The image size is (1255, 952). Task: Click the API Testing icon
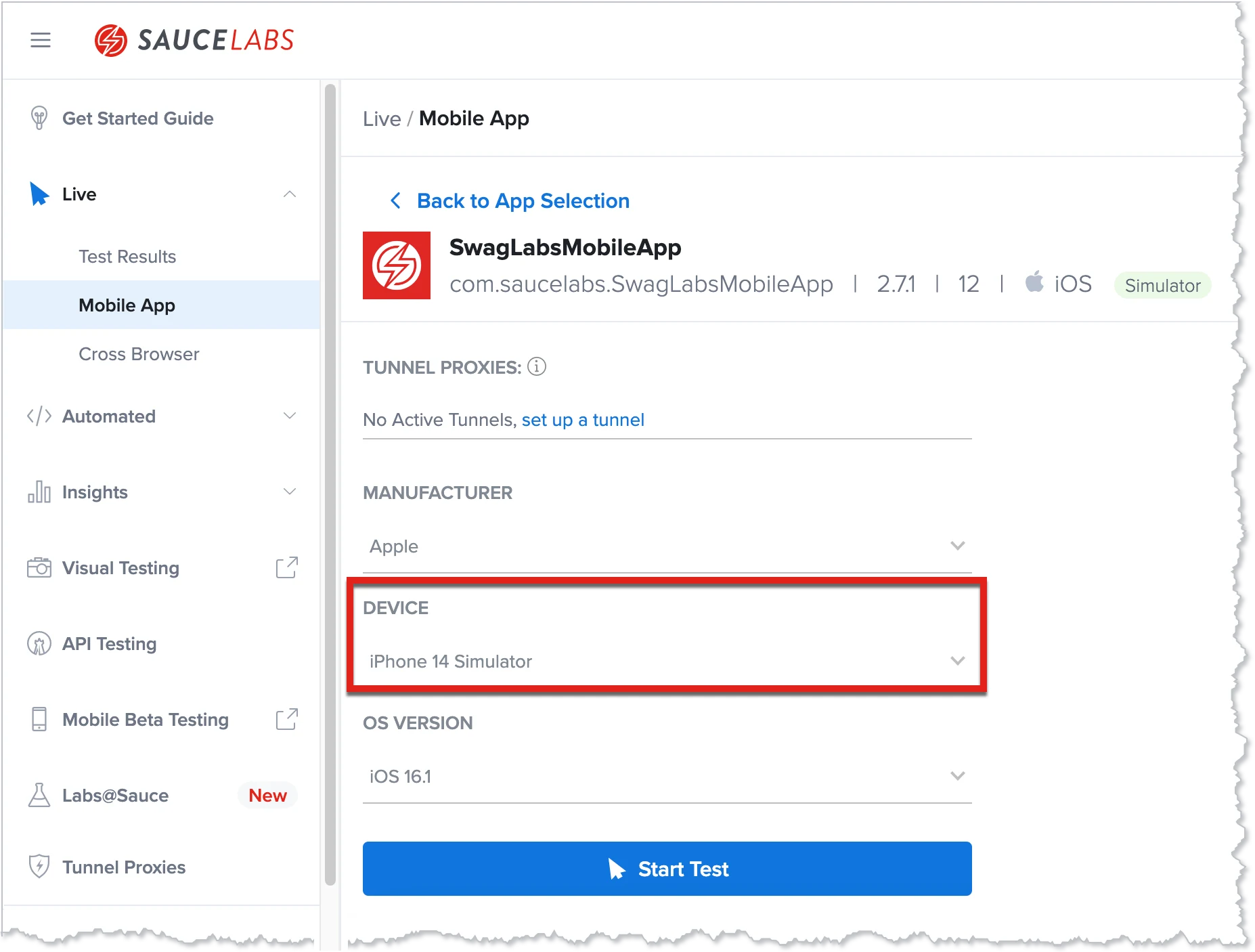pyautogui.click(x=39, y=643)
